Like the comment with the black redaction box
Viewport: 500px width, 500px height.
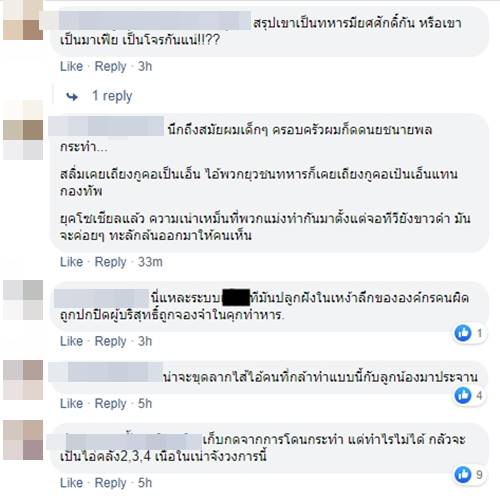[71, 341]
